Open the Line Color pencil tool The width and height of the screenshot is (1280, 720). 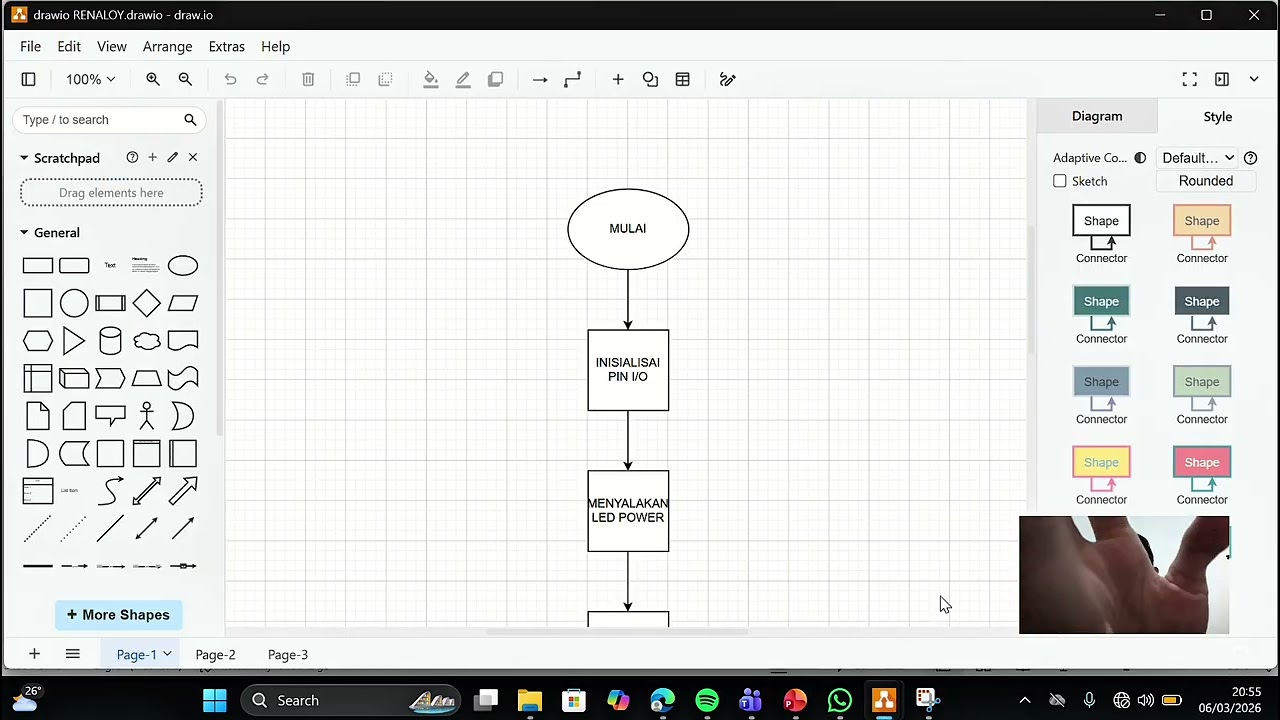[463, 79]
